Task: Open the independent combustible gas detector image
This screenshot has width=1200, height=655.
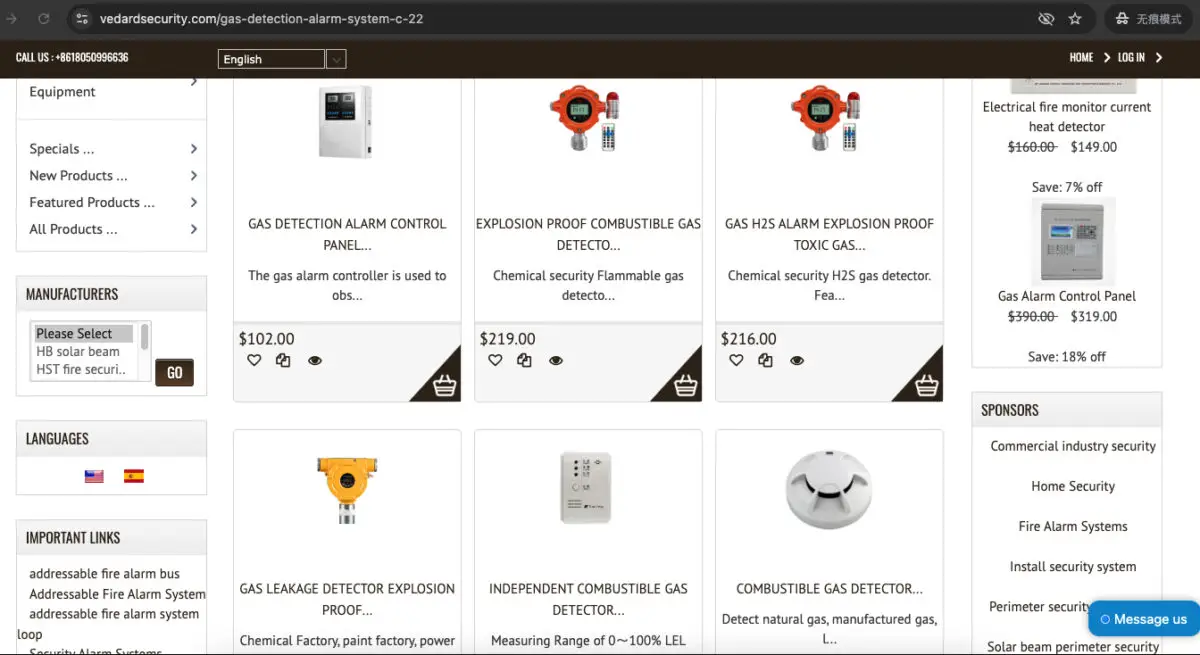Action: (x=585, y=488)
